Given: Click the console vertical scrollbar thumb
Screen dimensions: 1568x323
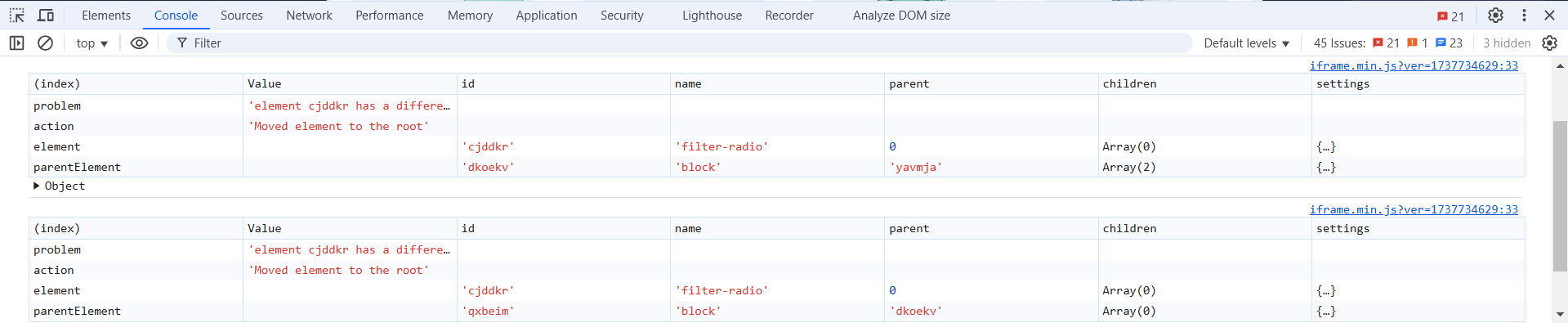Looking at the screenshot, I should coord(1560,195).
